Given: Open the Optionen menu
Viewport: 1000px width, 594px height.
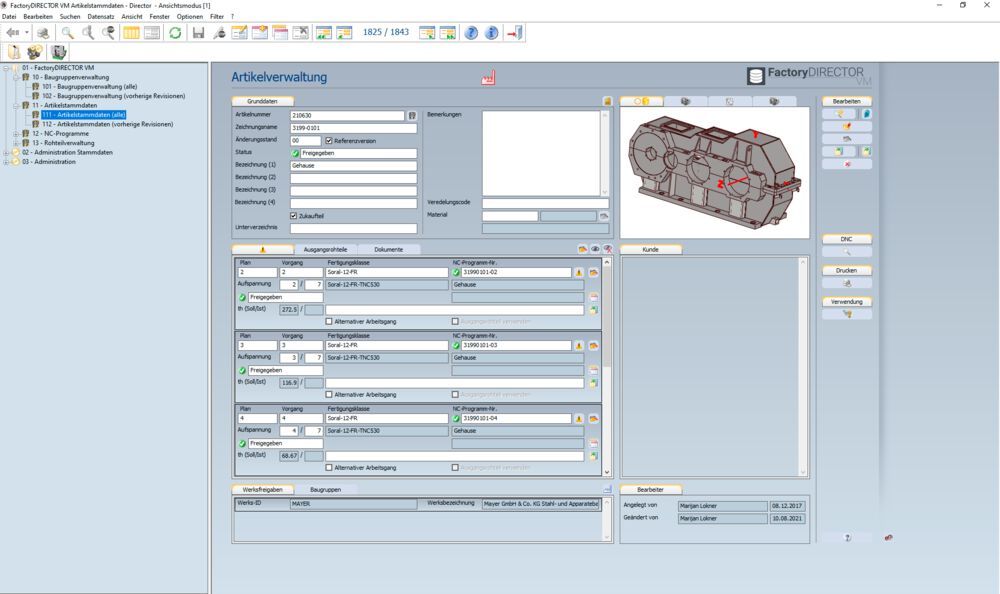Looking at the screenshot, I should 189,17.
